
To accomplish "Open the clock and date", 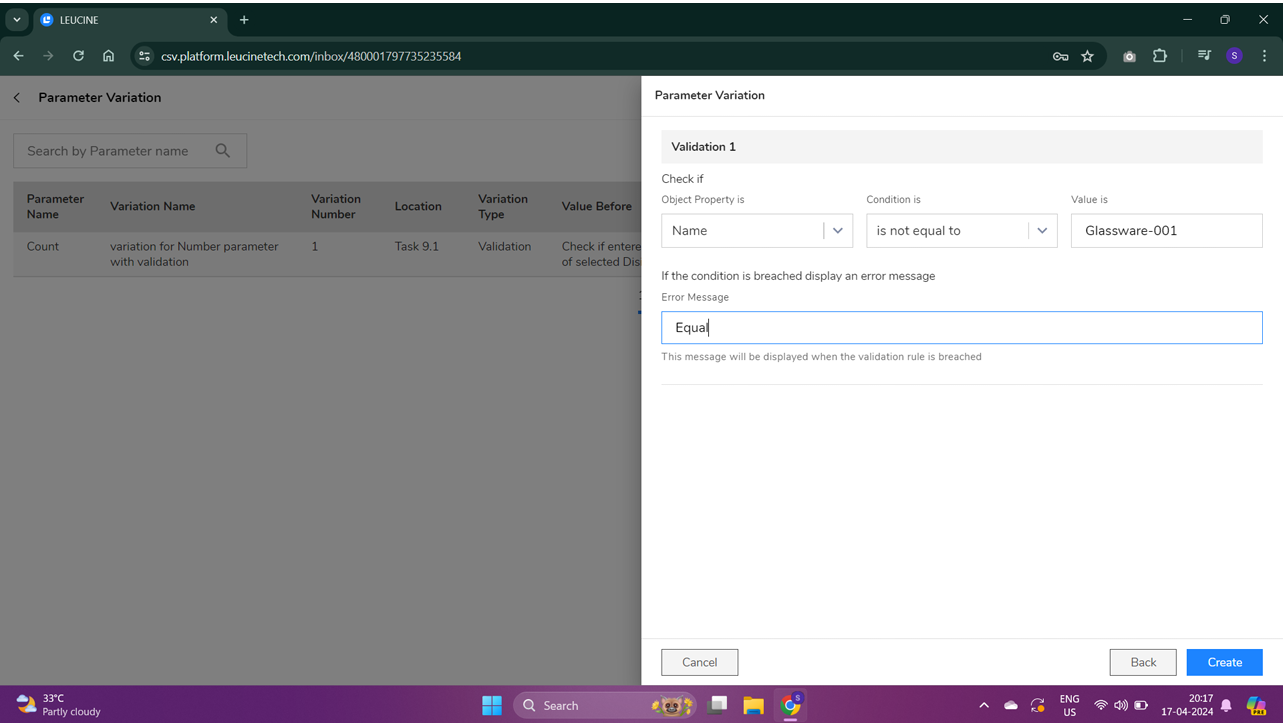I will [1187, 705].
